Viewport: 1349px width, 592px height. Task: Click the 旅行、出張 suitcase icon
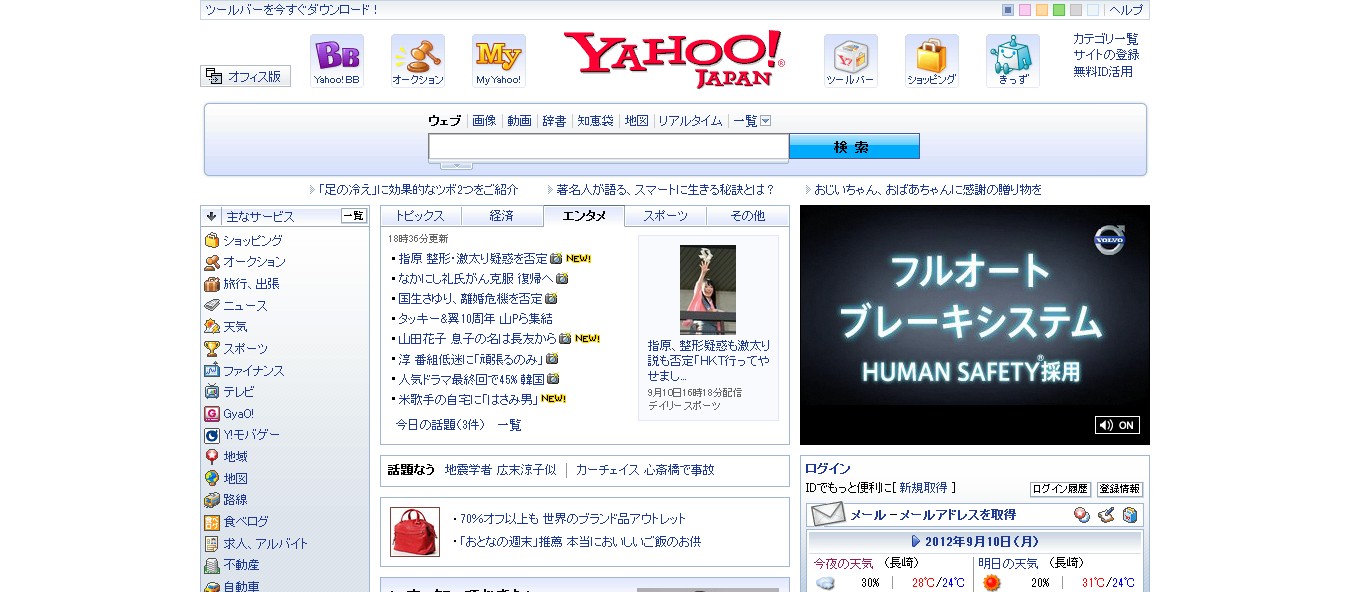coord(212,284)
